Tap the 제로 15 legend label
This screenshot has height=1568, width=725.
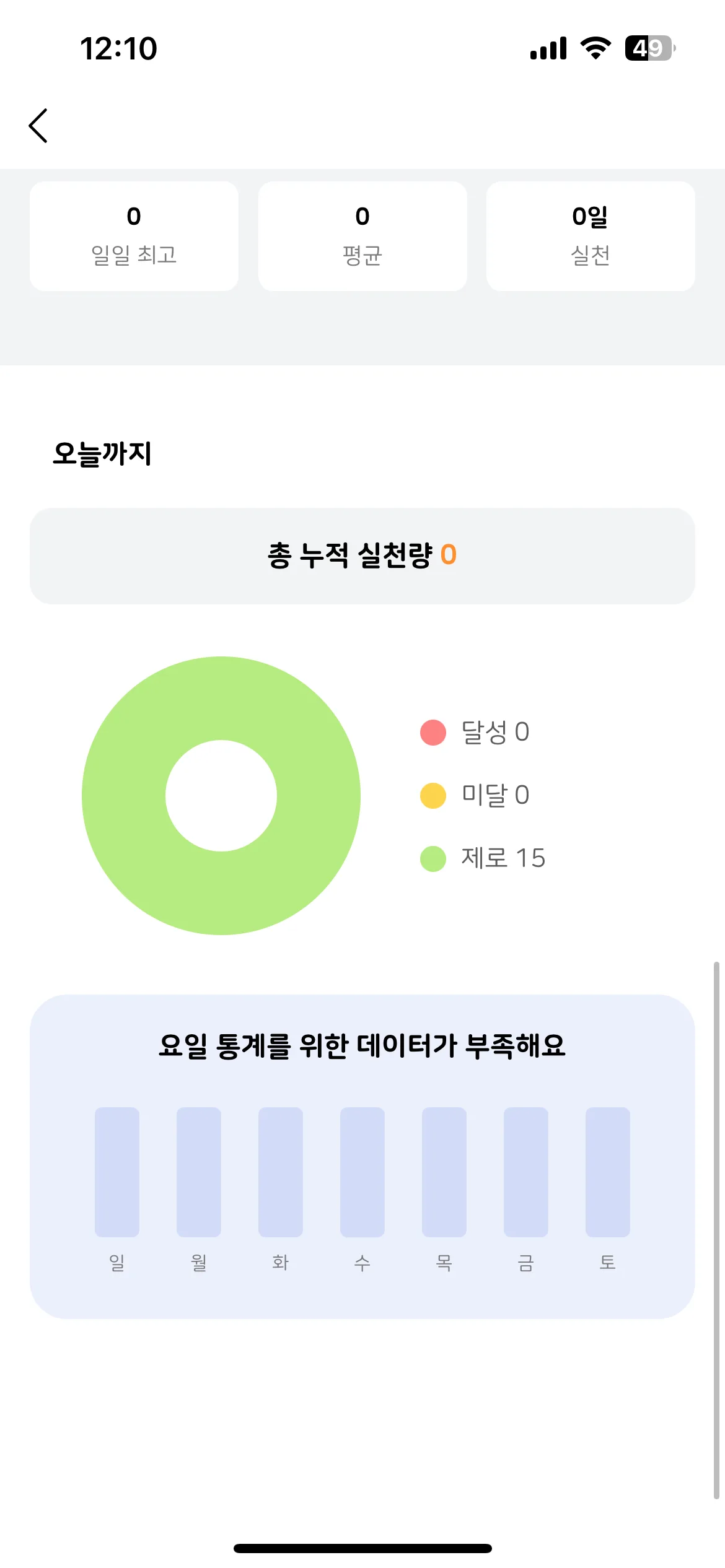503,858
